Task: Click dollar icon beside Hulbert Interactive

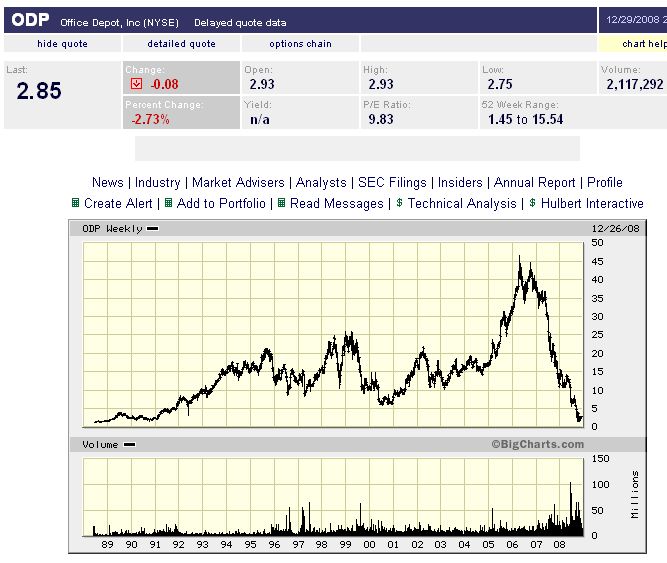Action: coord(532,202)
